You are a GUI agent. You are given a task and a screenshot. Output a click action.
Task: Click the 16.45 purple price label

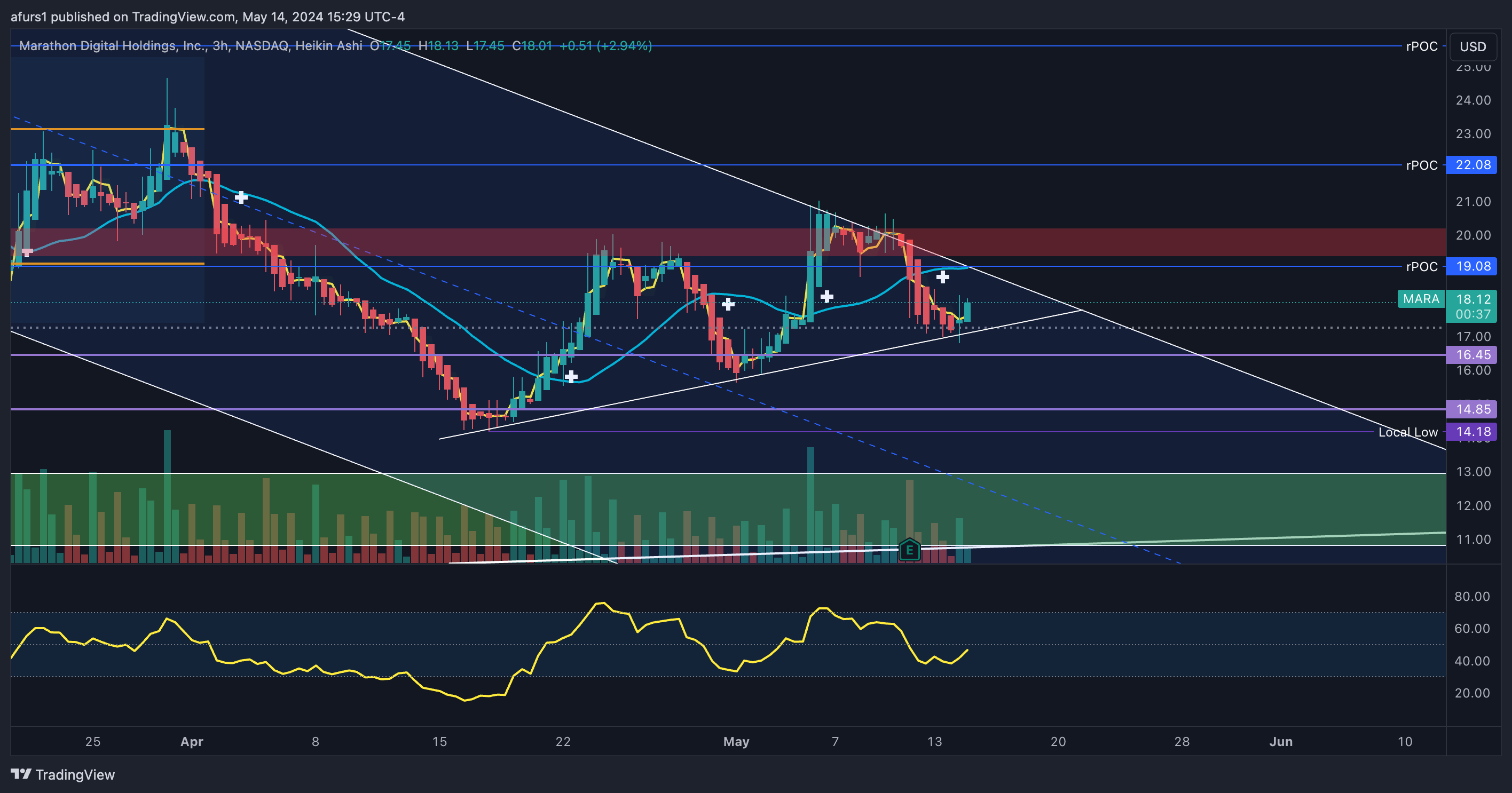pos(1472,354)
